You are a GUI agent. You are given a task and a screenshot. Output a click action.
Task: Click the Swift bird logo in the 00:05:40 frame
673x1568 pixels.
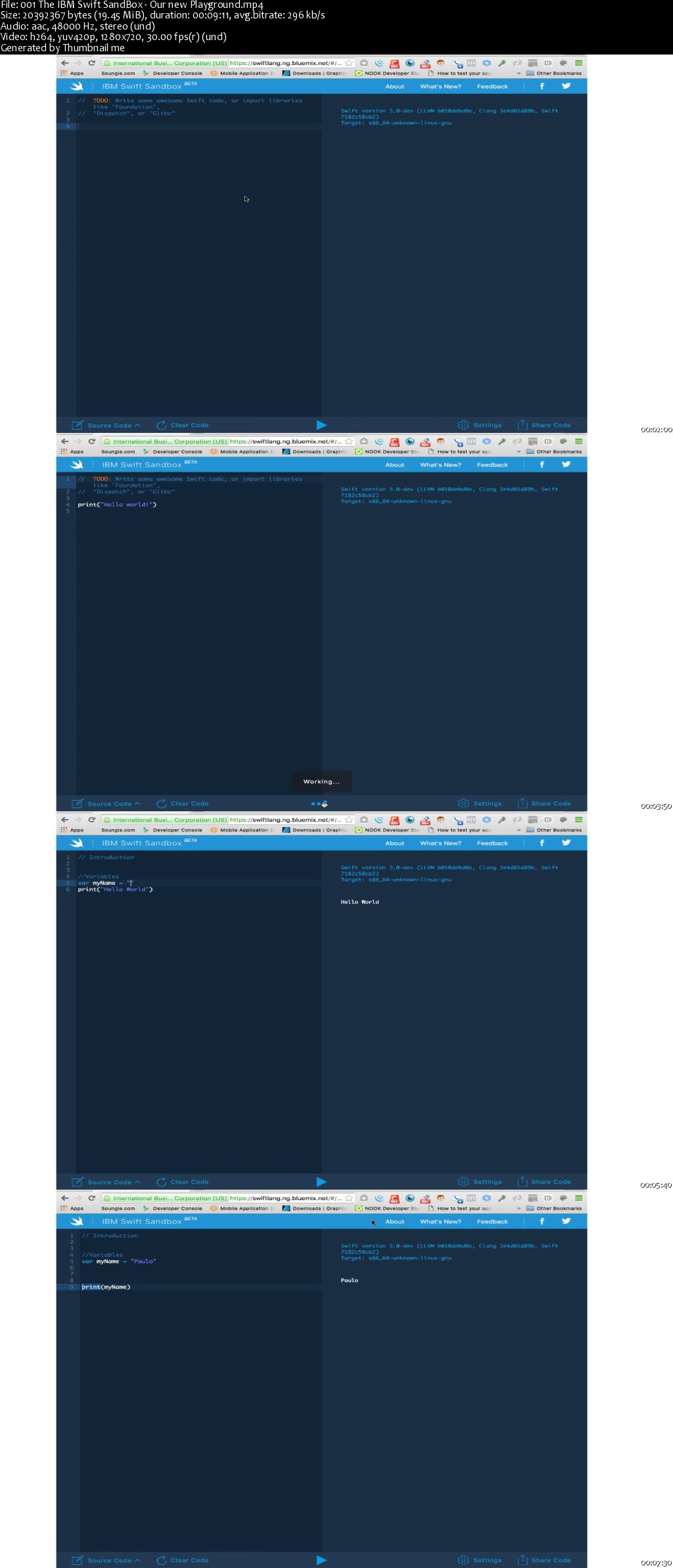click(x=77, y=843)
